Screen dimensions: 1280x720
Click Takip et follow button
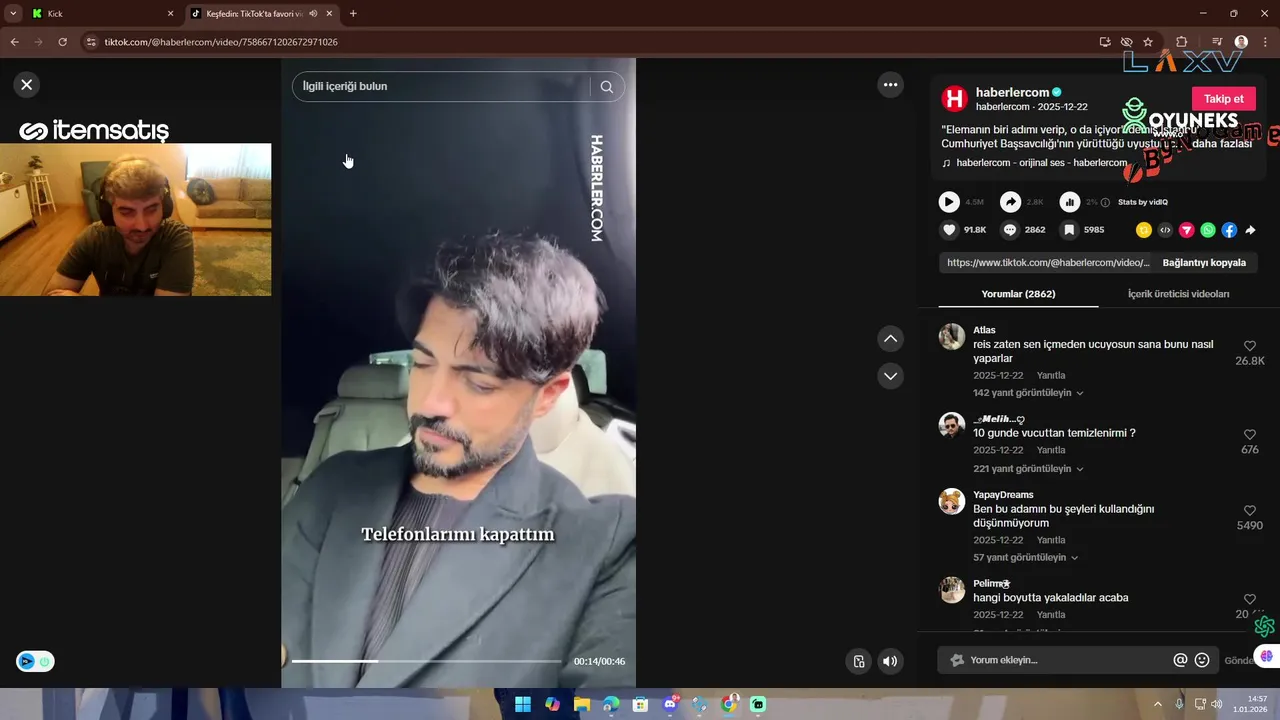[x=1223, y=99]
